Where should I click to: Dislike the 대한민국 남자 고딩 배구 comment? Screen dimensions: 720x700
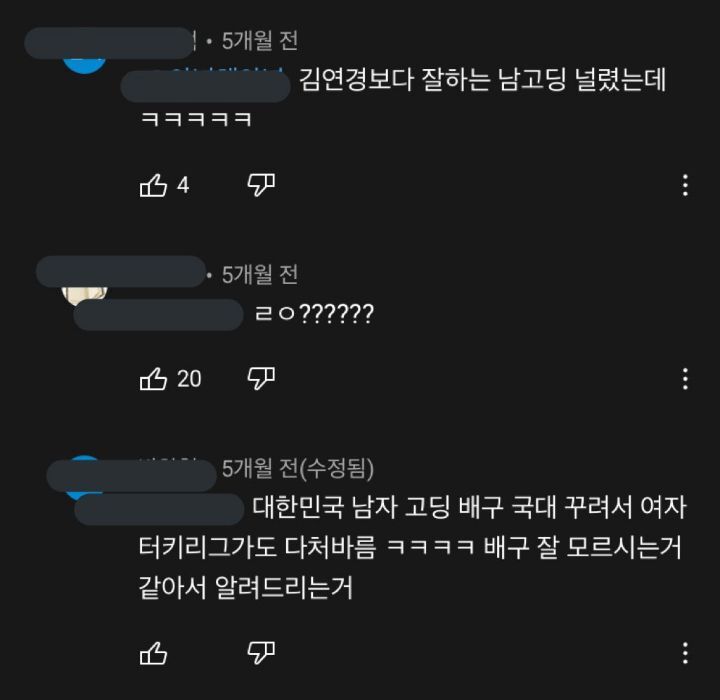coord(261,653)
